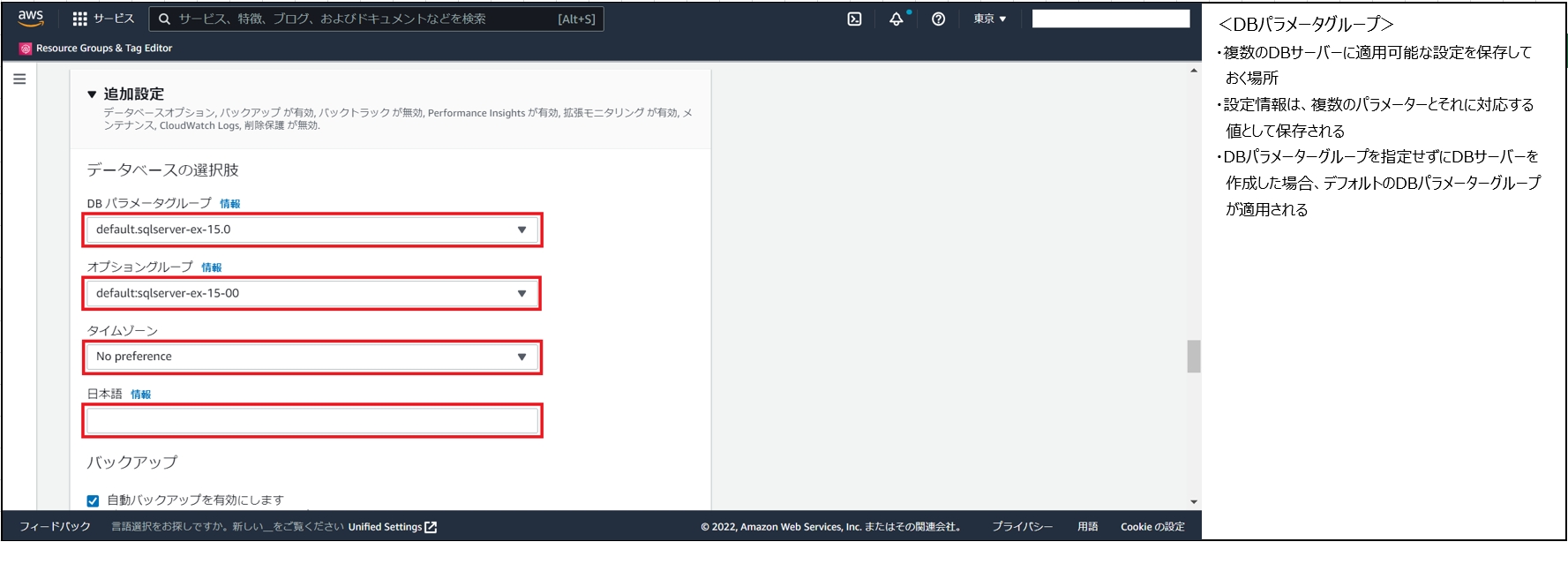This screenshot has width=1568, height=572.
Task: Click the AWS logo home icon
Action: 31,18
